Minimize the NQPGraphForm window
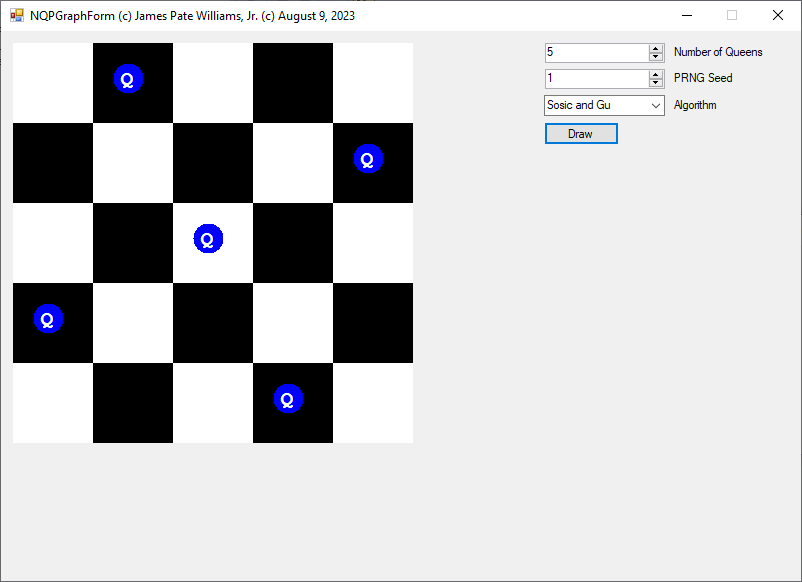This screenshot has width=802, height=582. 686,15
